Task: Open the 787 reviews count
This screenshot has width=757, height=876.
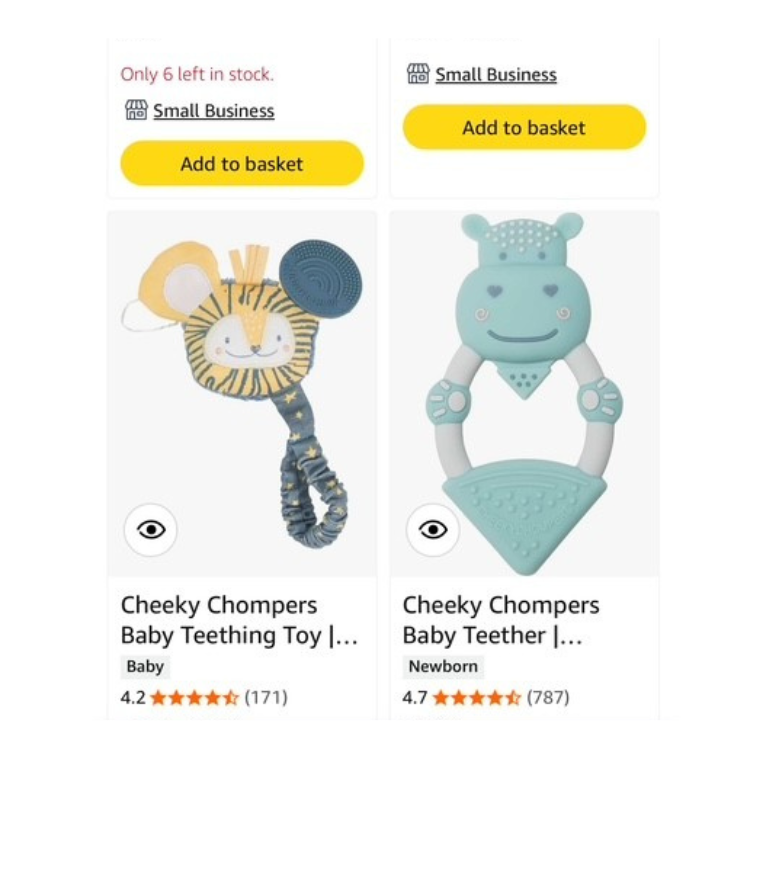Action: pyautogui.click(x=548, y=698)
